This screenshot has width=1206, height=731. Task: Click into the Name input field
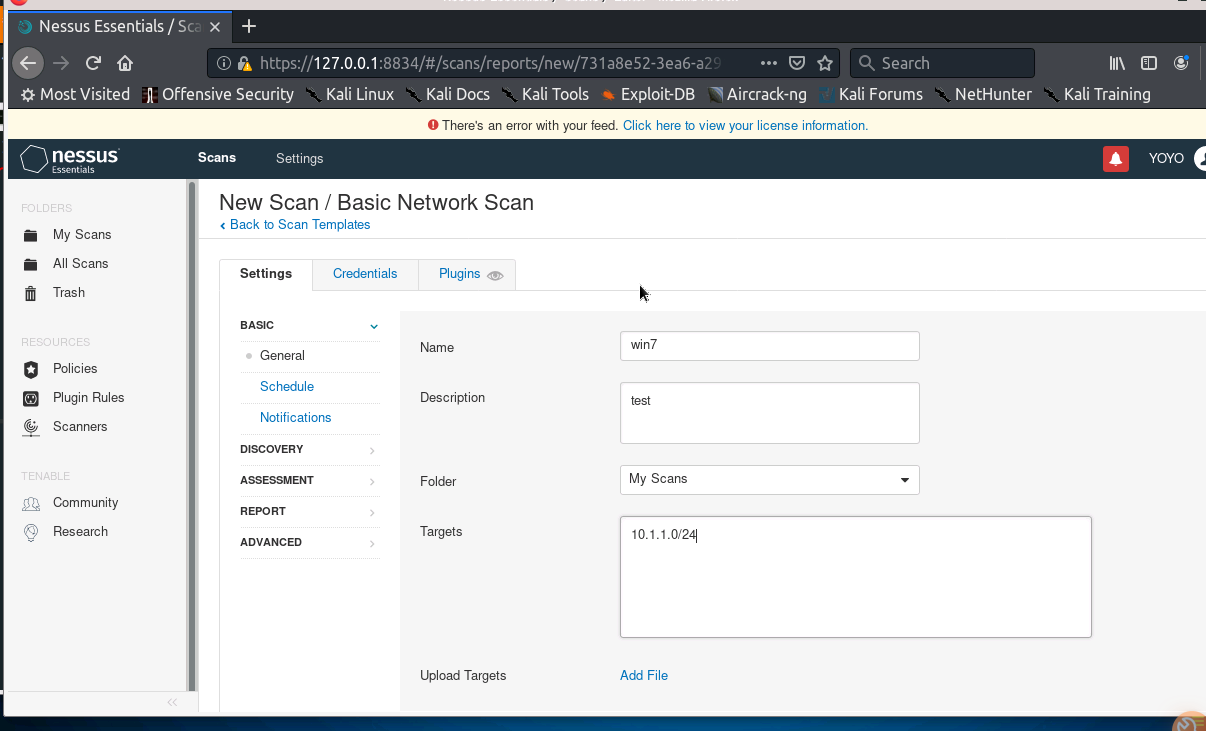tap(769, 346)
